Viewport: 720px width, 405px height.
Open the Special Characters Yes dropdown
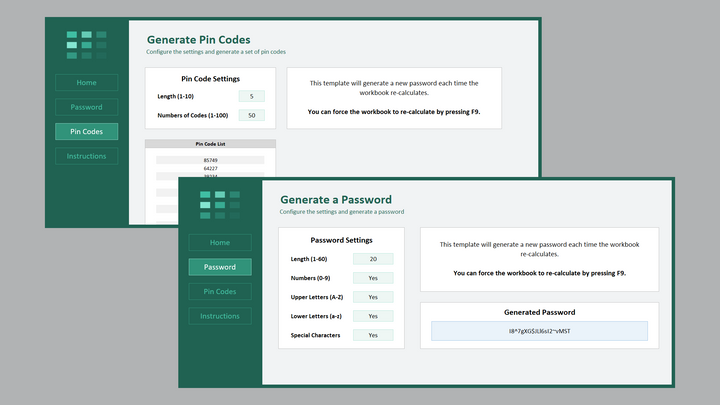373,335
